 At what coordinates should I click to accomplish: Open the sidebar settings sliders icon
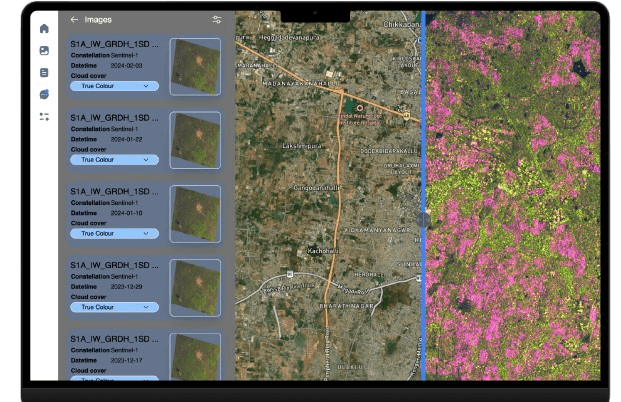44,116
